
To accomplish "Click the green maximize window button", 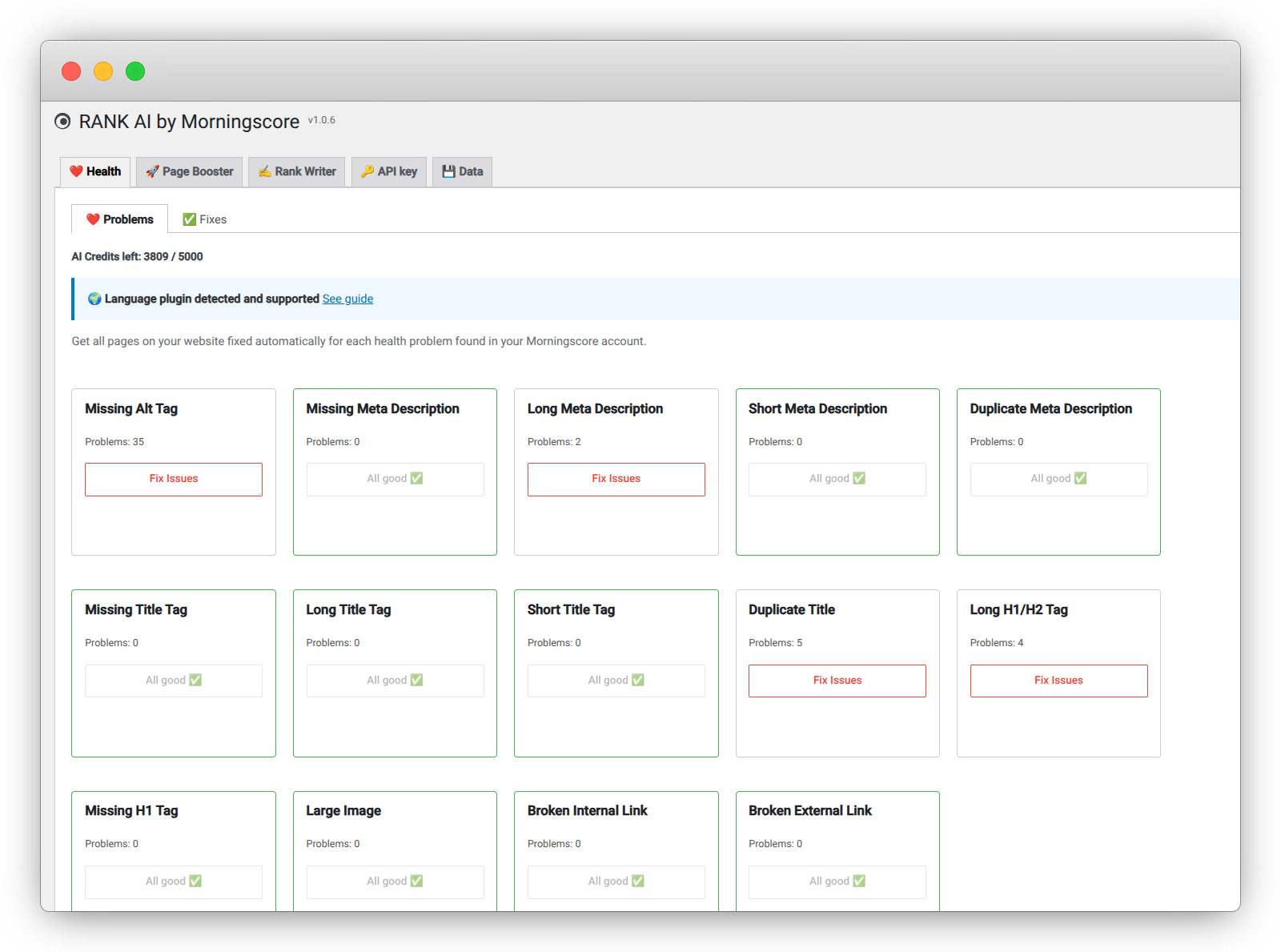I will tap(135, 71).
